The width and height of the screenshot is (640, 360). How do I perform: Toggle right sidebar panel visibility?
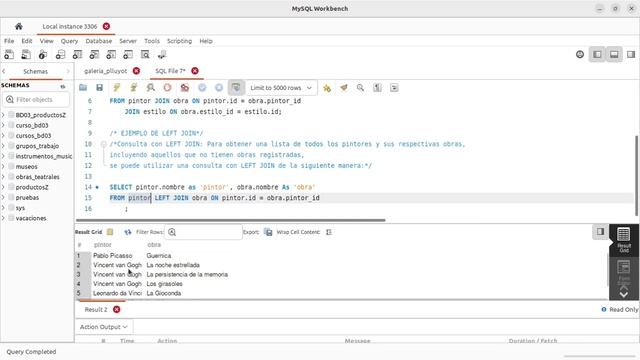click(631, 54)
